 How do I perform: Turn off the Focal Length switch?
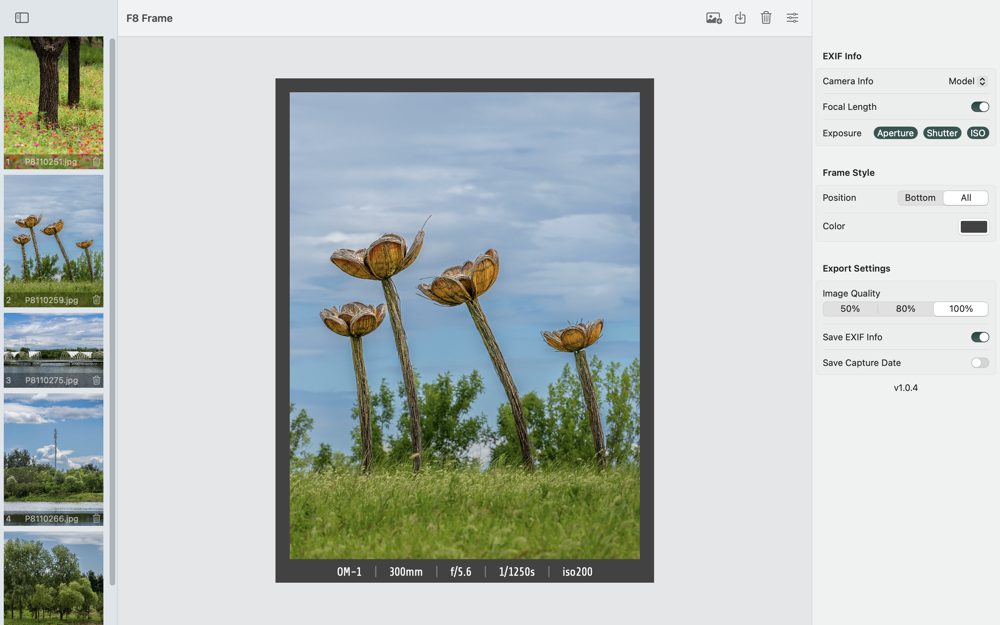pos(980,107)
